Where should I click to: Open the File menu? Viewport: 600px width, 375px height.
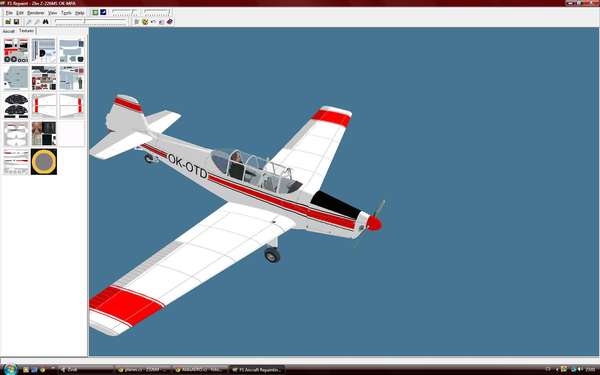pyautogui.click(x=9, y=13)
